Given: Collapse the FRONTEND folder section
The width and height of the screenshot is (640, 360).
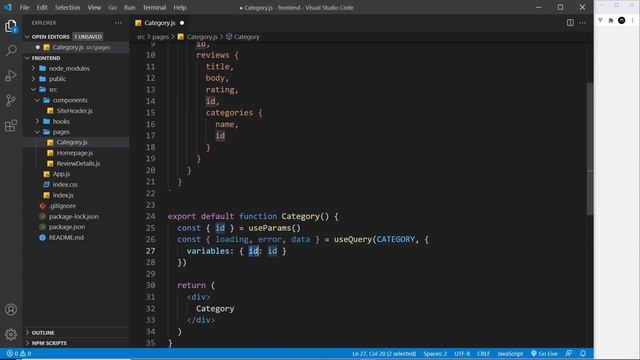Looking at the screenshot, I should (x=46, y=58).
